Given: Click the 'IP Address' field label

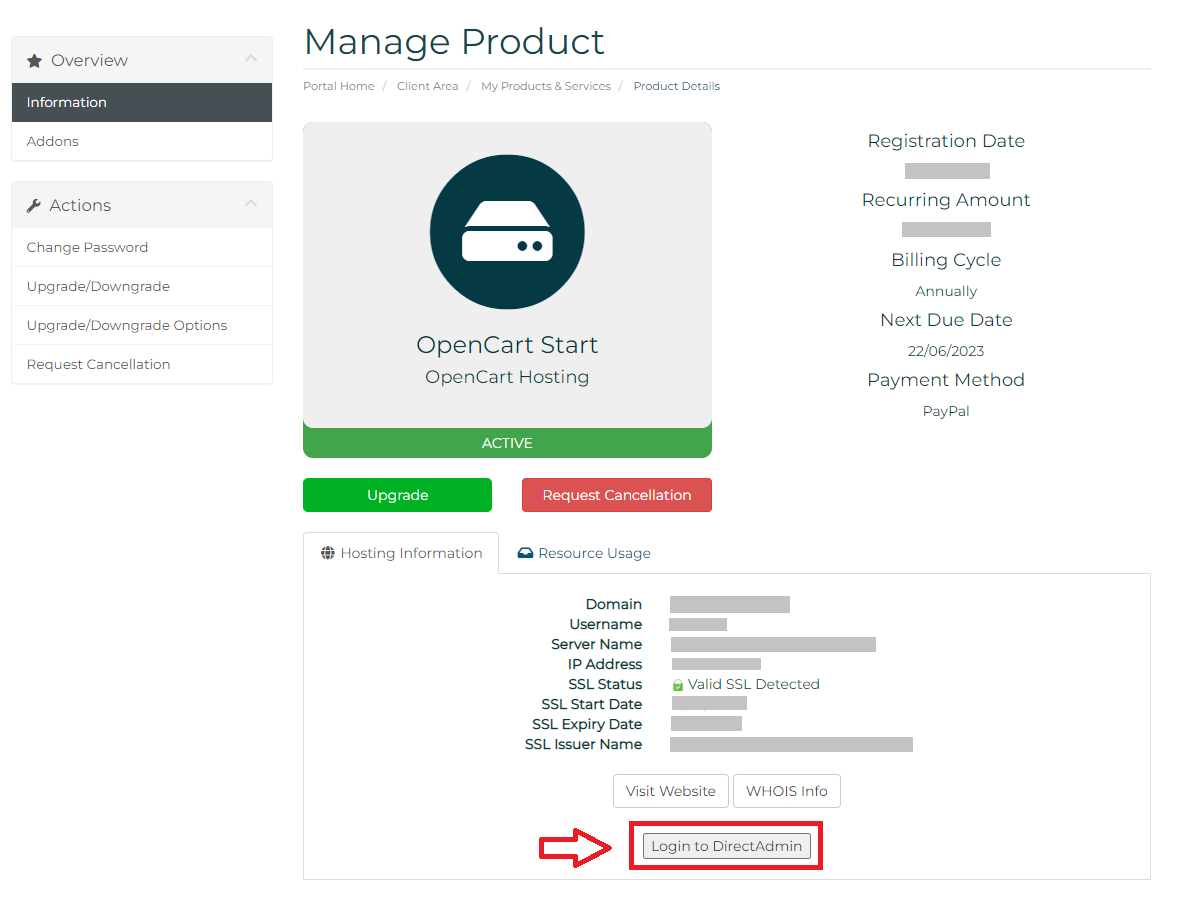Looking at the screenshot, I should (605, 664).
